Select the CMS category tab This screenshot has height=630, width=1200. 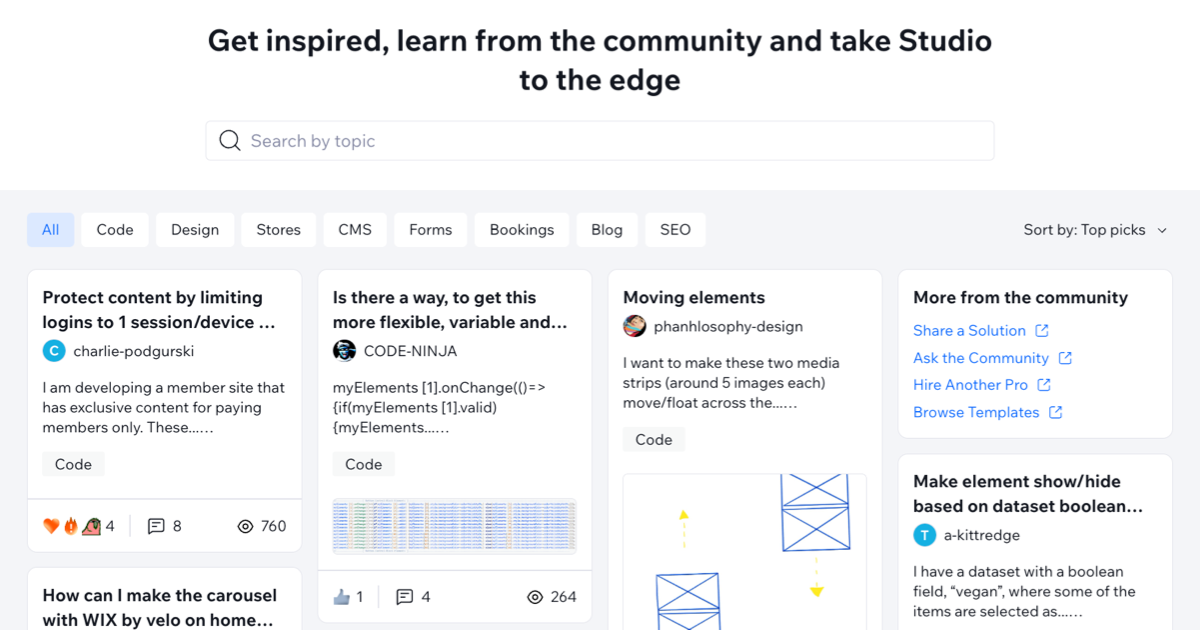[354, 229]
